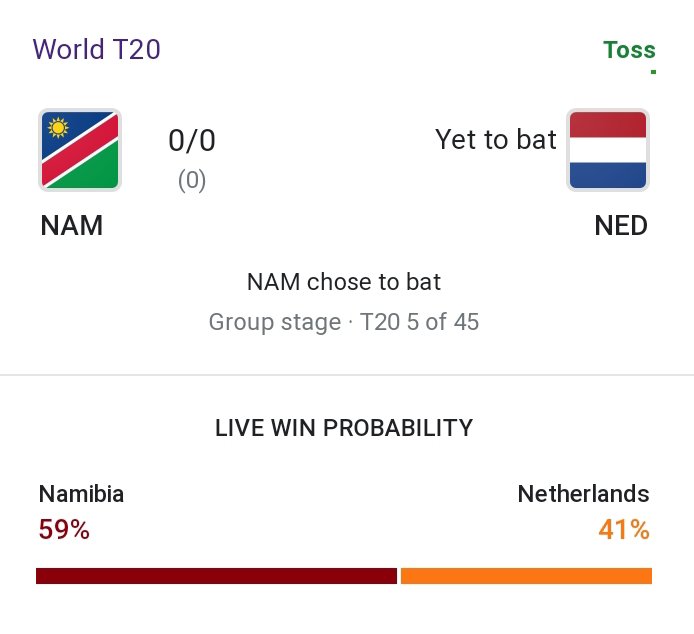Click the (0) overs count
694x634 pixels.
point(192,181)
